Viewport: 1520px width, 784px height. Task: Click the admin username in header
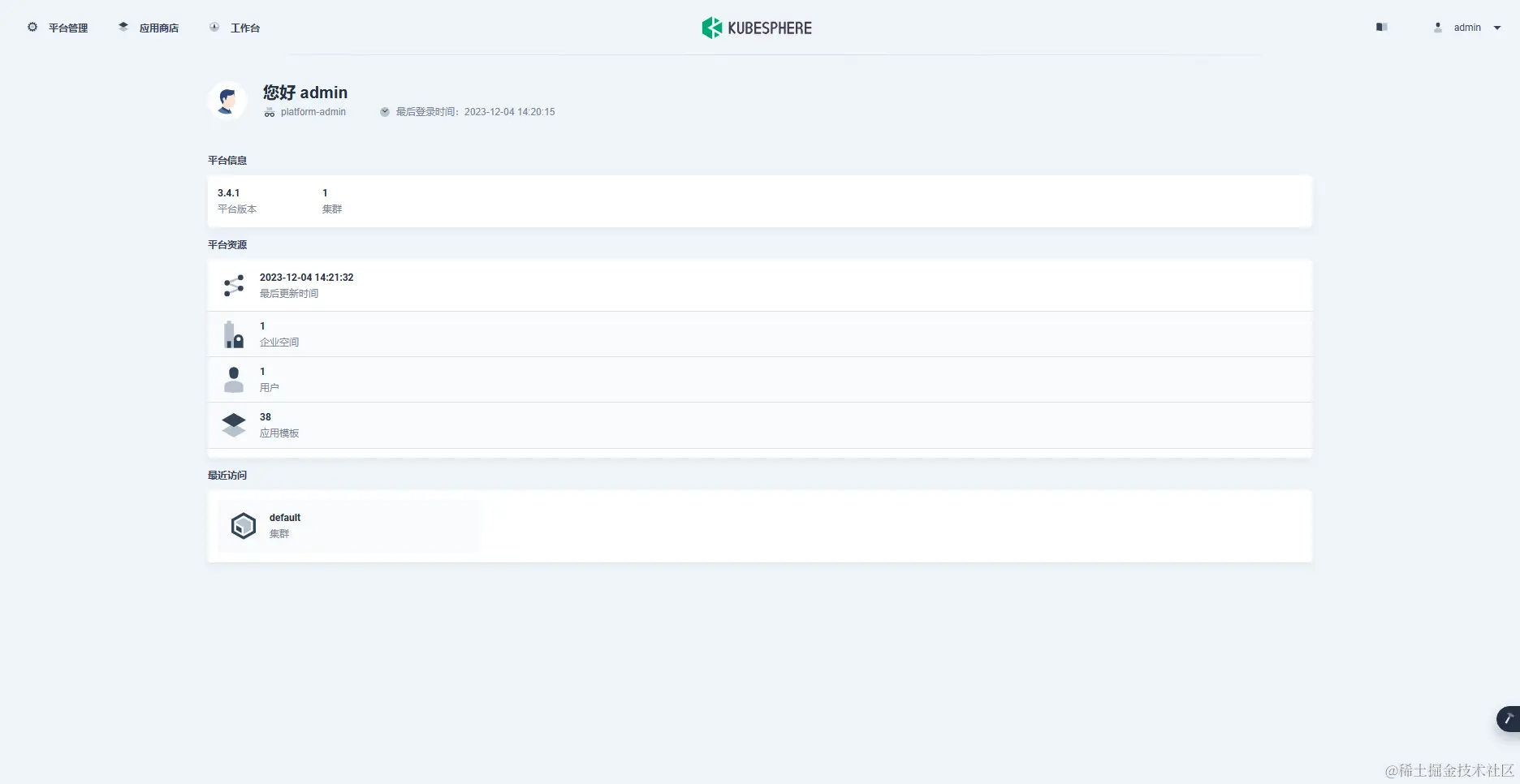[1467, 28]
